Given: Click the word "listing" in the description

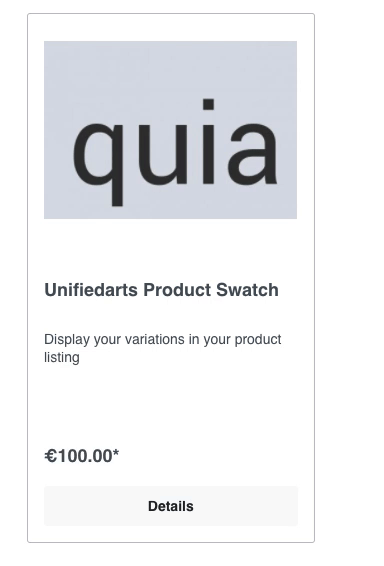Looking at the screenshot, I should point(62,357).
